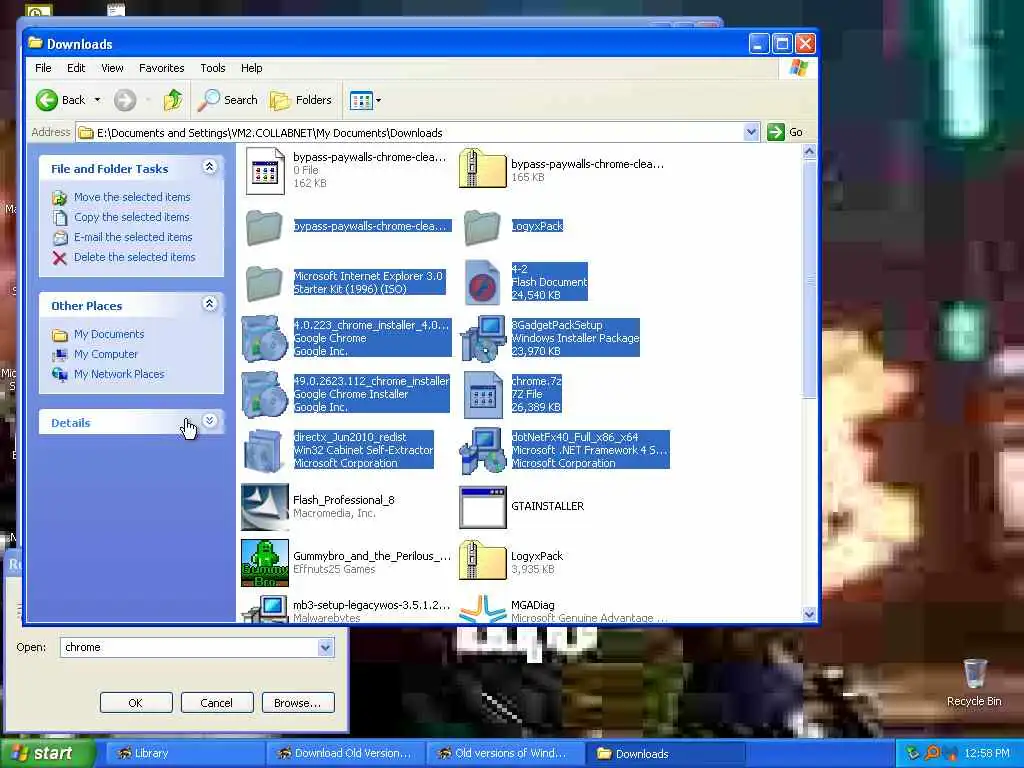Select the directx_Jun2010_redist icon
This screenshot has width=1024, height=768.
click(264, 451)
